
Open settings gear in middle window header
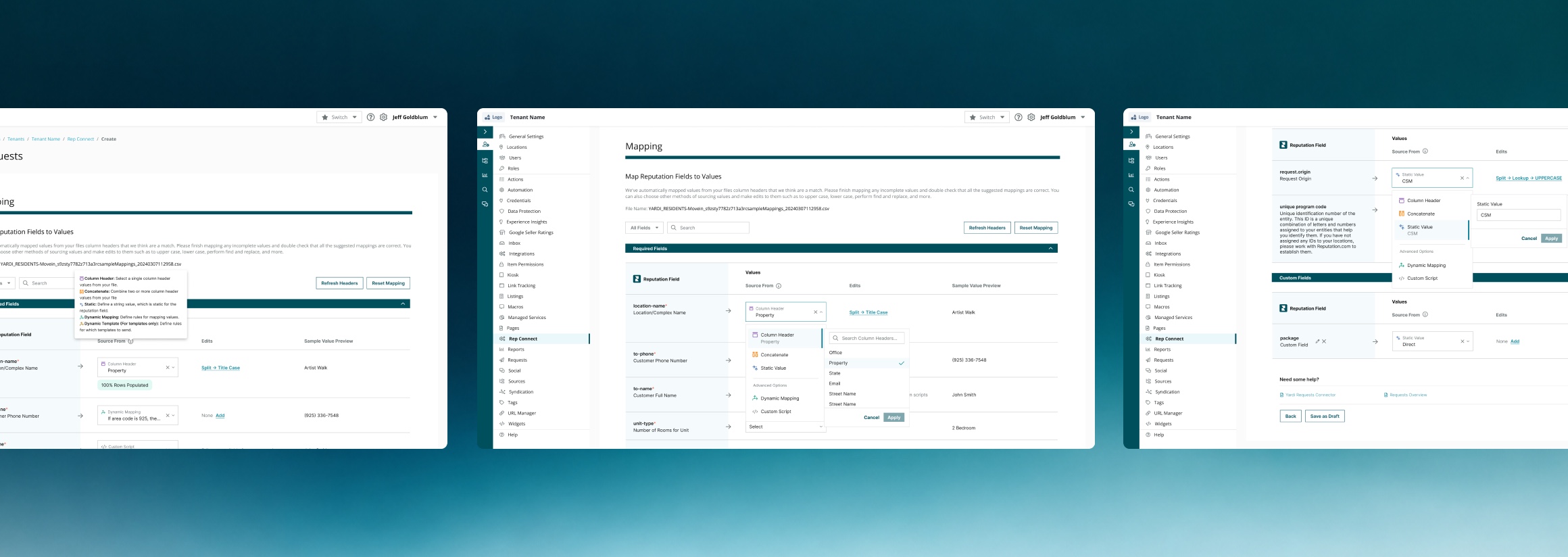(x=1031, y=117)
